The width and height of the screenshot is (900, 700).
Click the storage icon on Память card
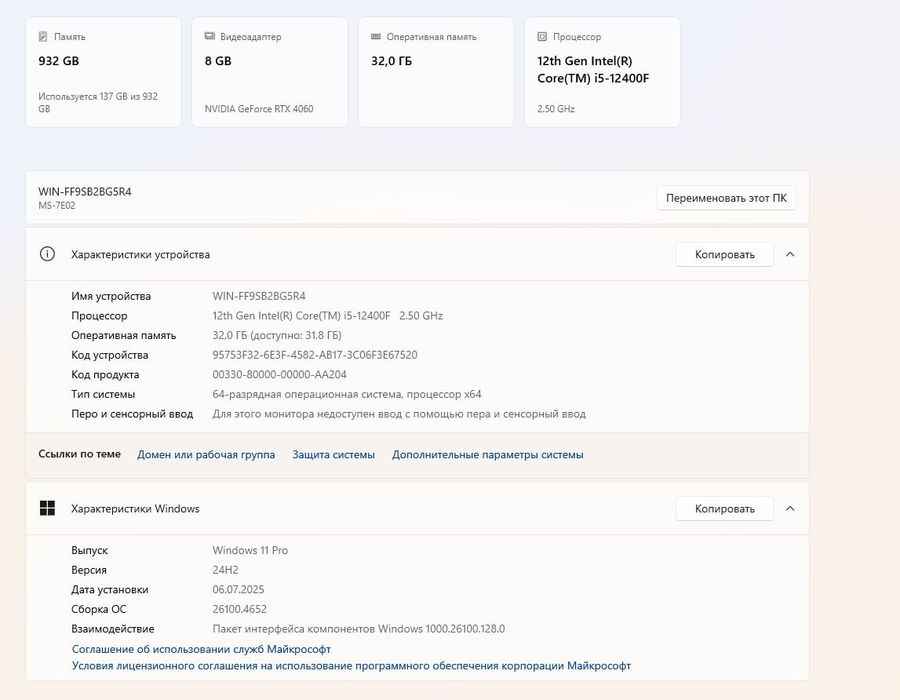tap(43, 37)
